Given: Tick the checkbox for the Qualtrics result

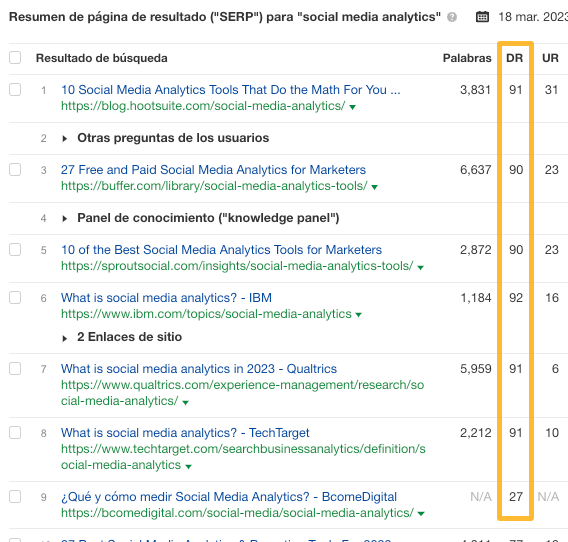Looking at the screenshot, I should pyautogui.click(x=15, y=368).
